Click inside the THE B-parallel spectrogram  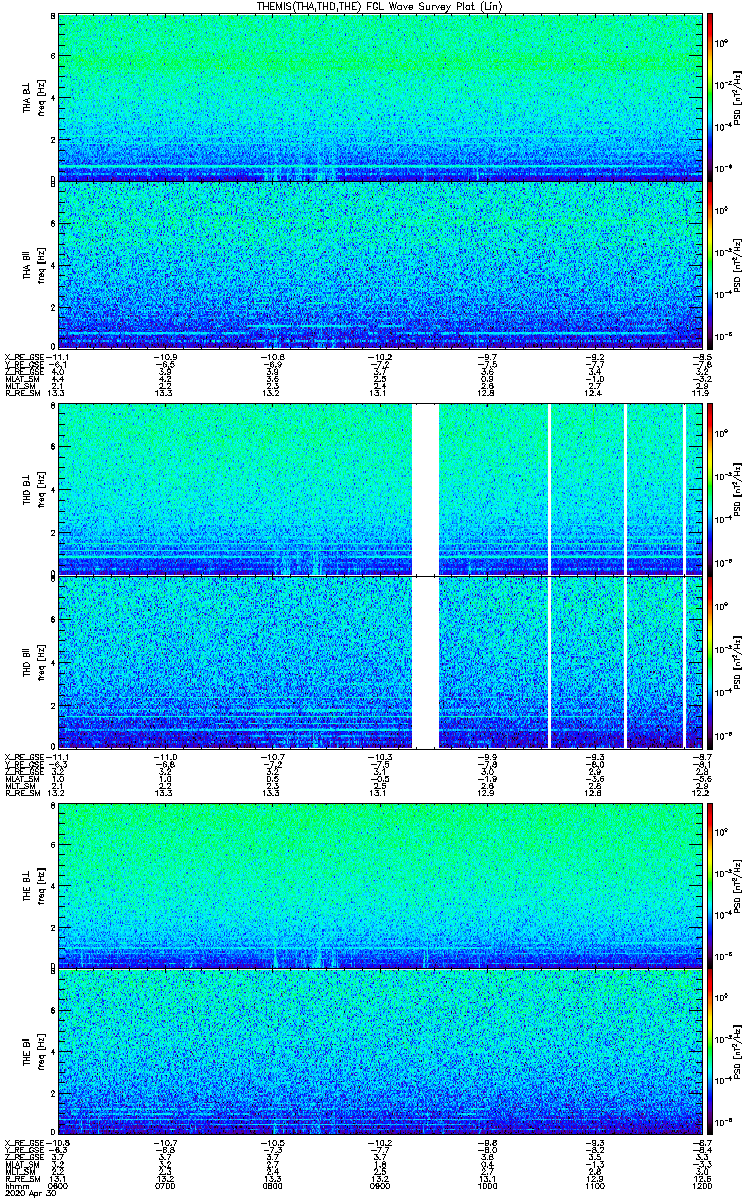point(378,1052)
